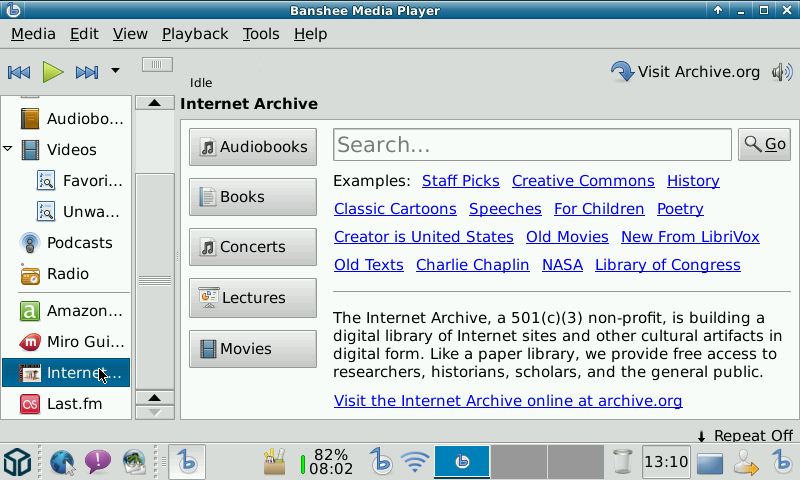
Task: Open the Playback menu
Action: click(195, 34)
